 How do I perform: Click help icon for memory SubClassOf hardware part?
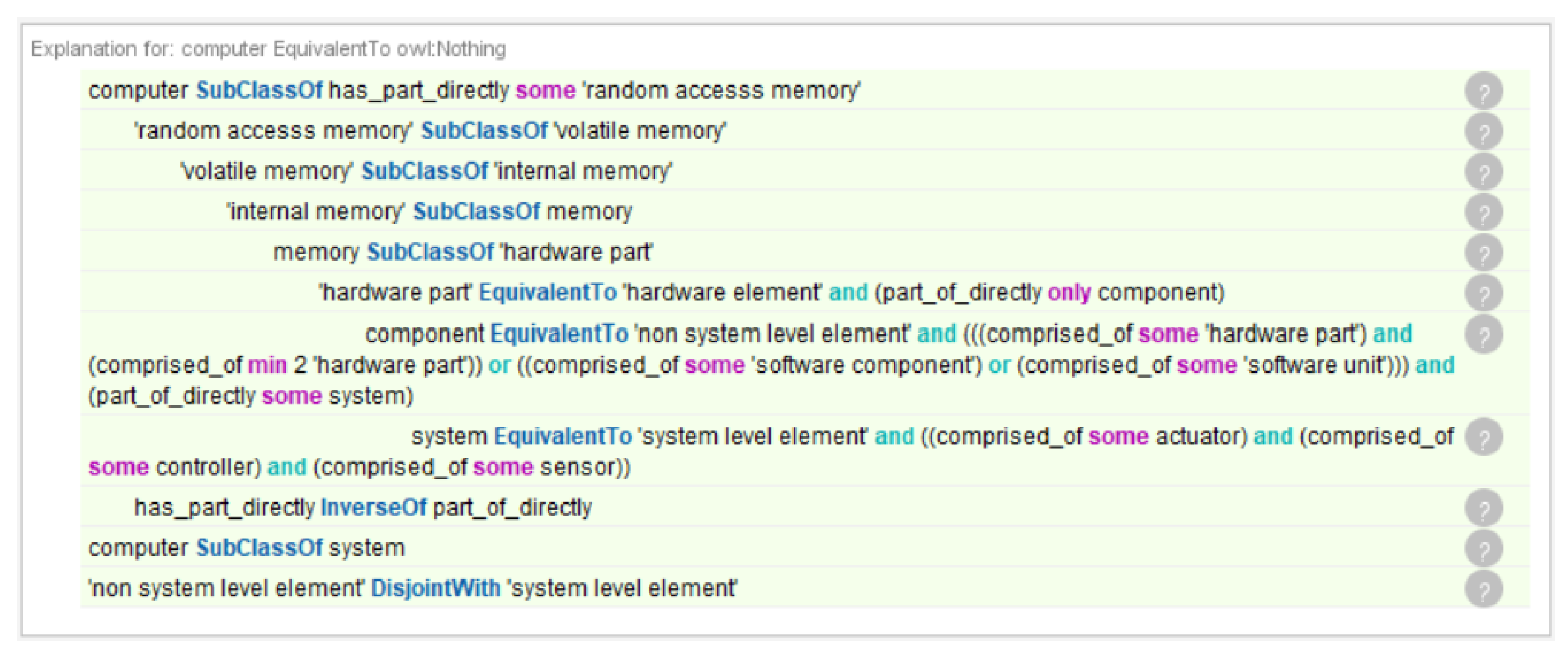tap(1484, 252)
